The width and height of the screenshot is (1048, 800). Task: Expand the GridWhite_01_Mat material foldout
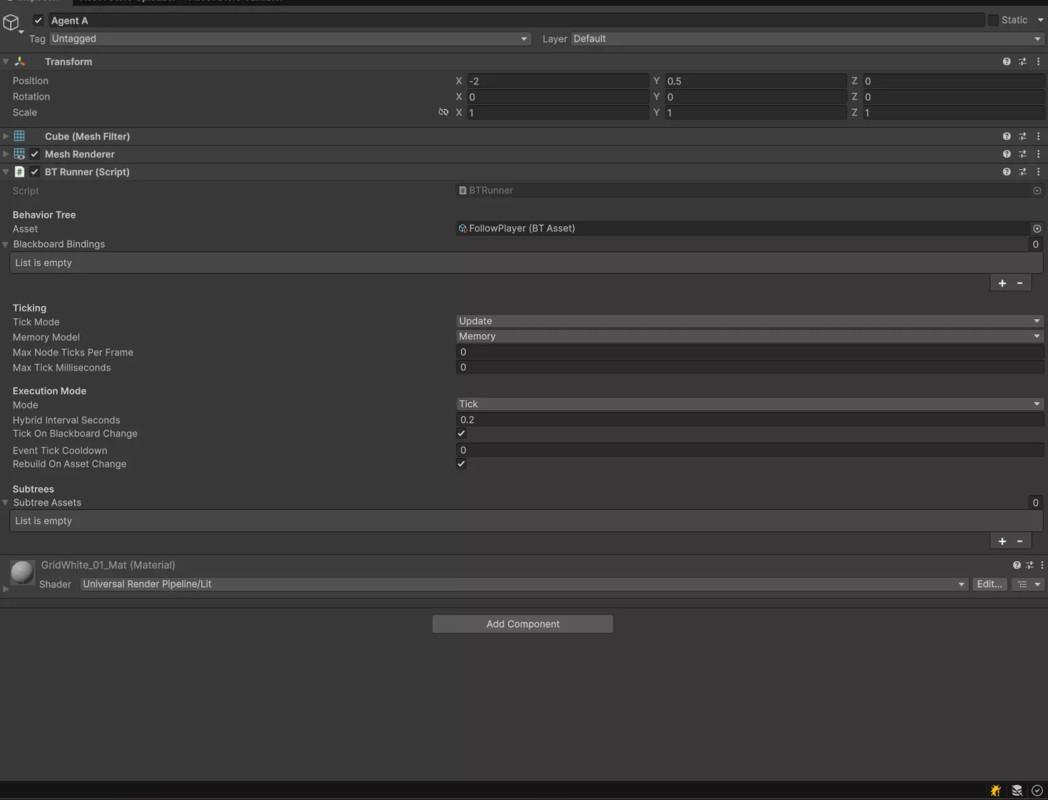point(5,589)
